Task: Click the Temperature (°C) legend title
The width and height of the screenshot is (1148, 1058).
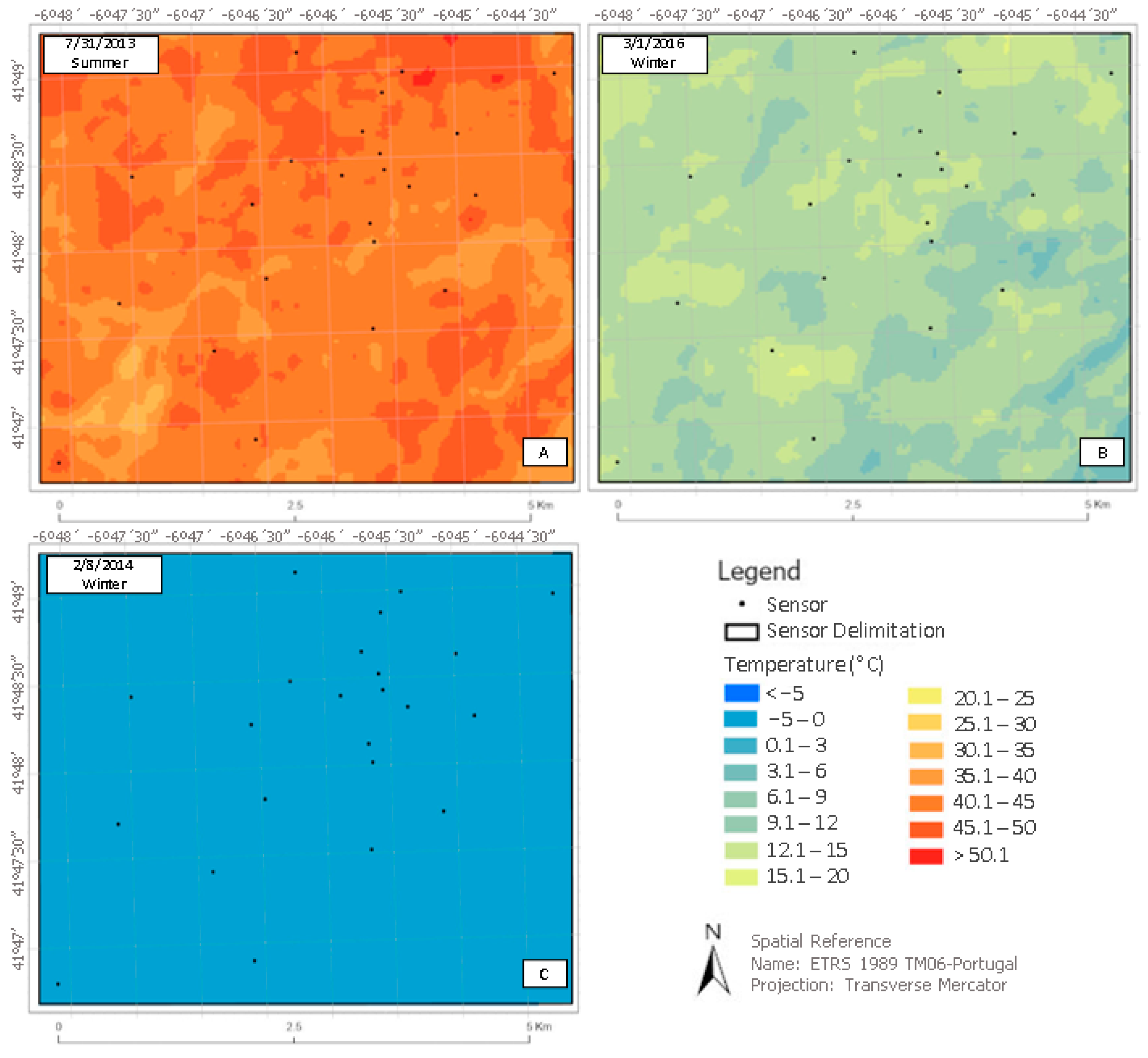Action: tap(803, 665)
